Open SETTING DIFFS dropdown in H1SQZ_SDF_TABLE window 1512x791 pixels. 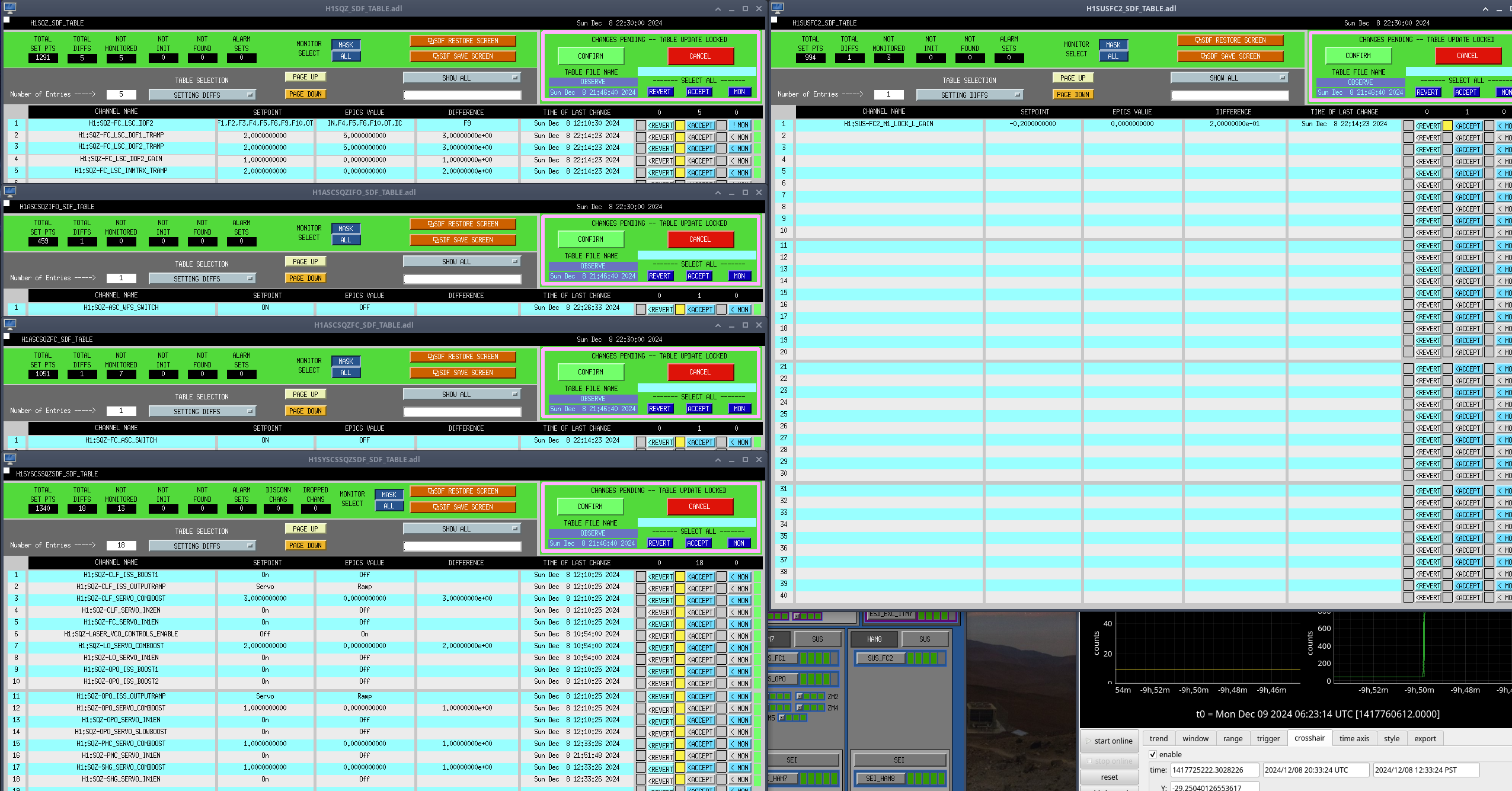[202, 95]
